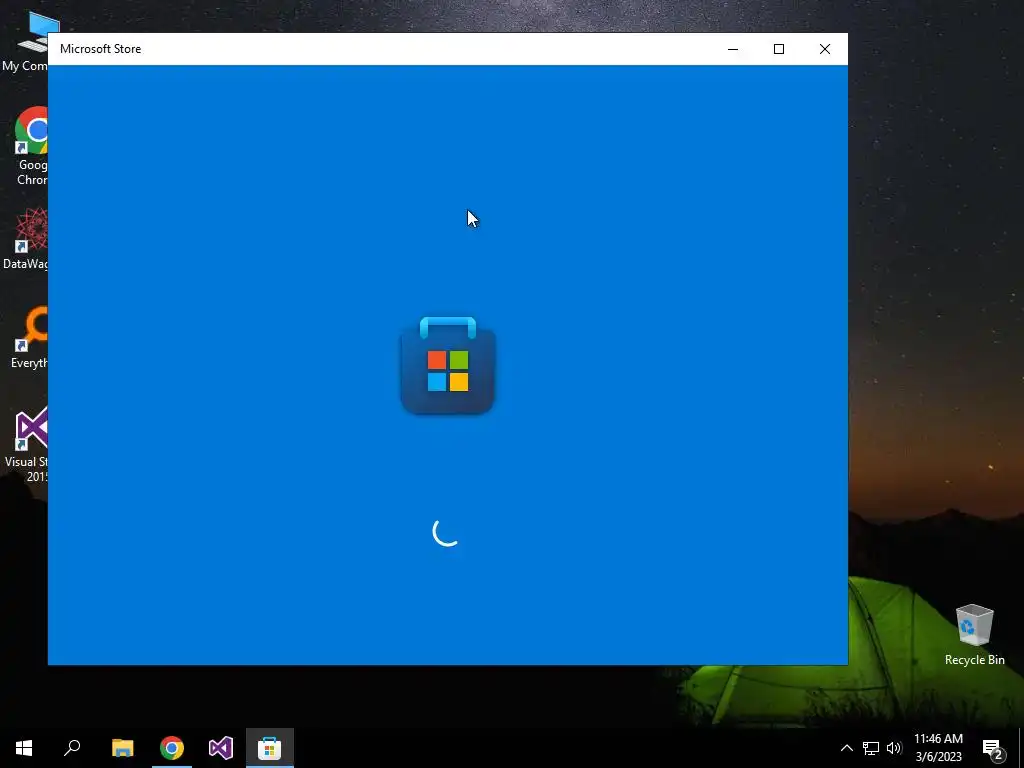The height and width of the screenshot is (768, 1024).
Task: Open the notification action center
Action: (993, 748)
